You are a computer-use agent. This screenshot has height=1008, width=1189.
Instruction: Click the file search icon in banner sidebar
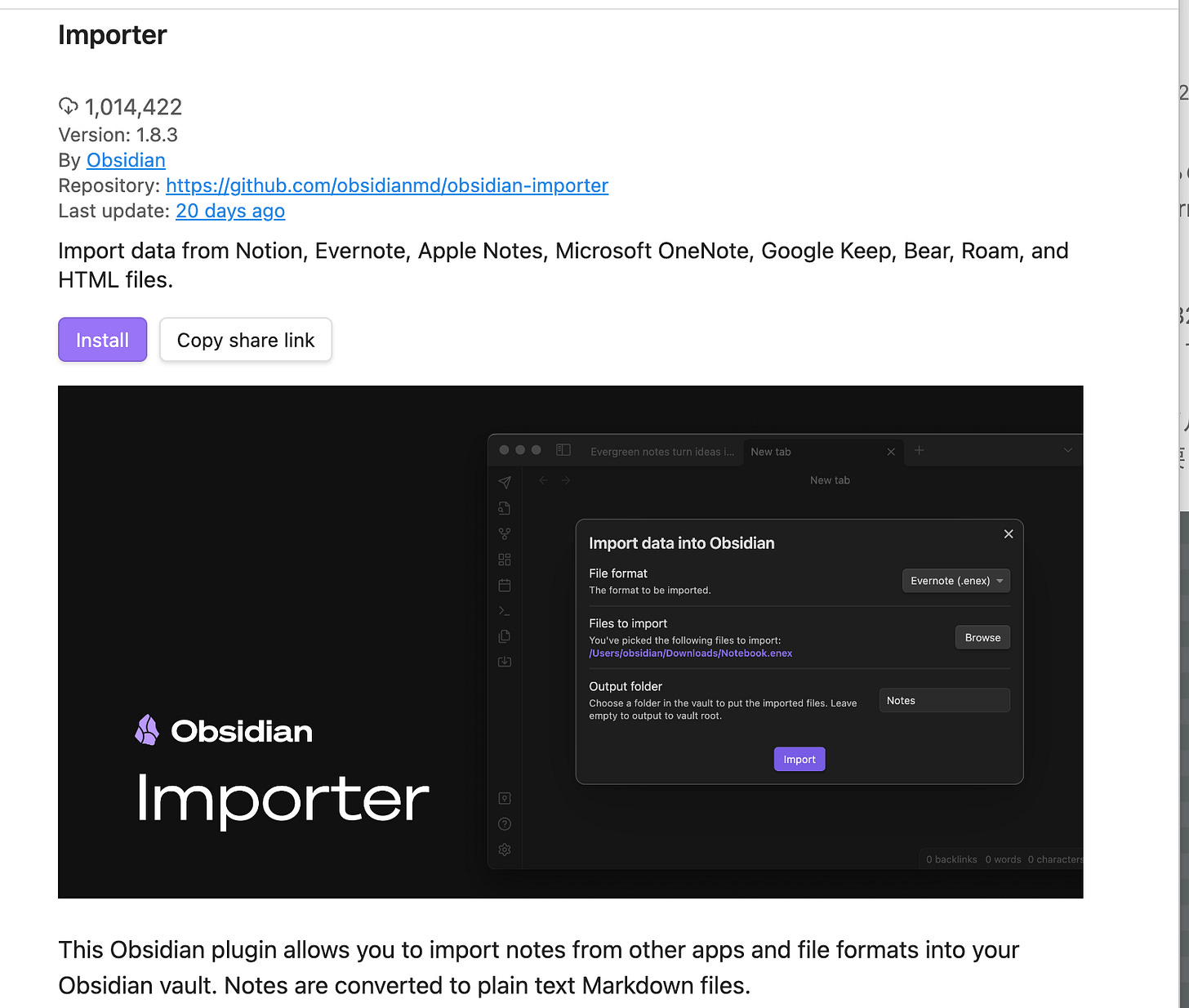(505, 508)
